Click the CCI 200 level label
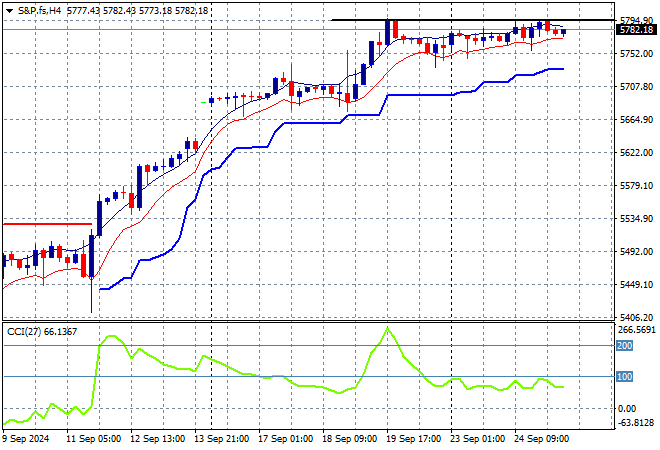 click(x=628, y=345)
